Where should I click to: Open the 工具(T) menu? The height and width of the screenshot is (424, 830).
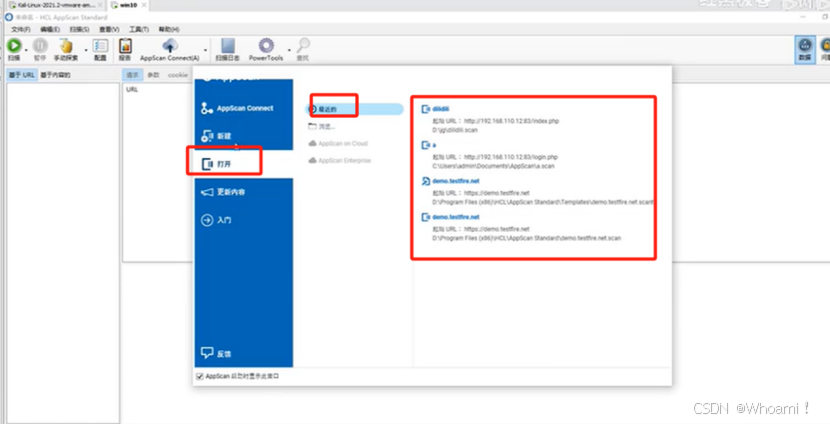(139, 29)
